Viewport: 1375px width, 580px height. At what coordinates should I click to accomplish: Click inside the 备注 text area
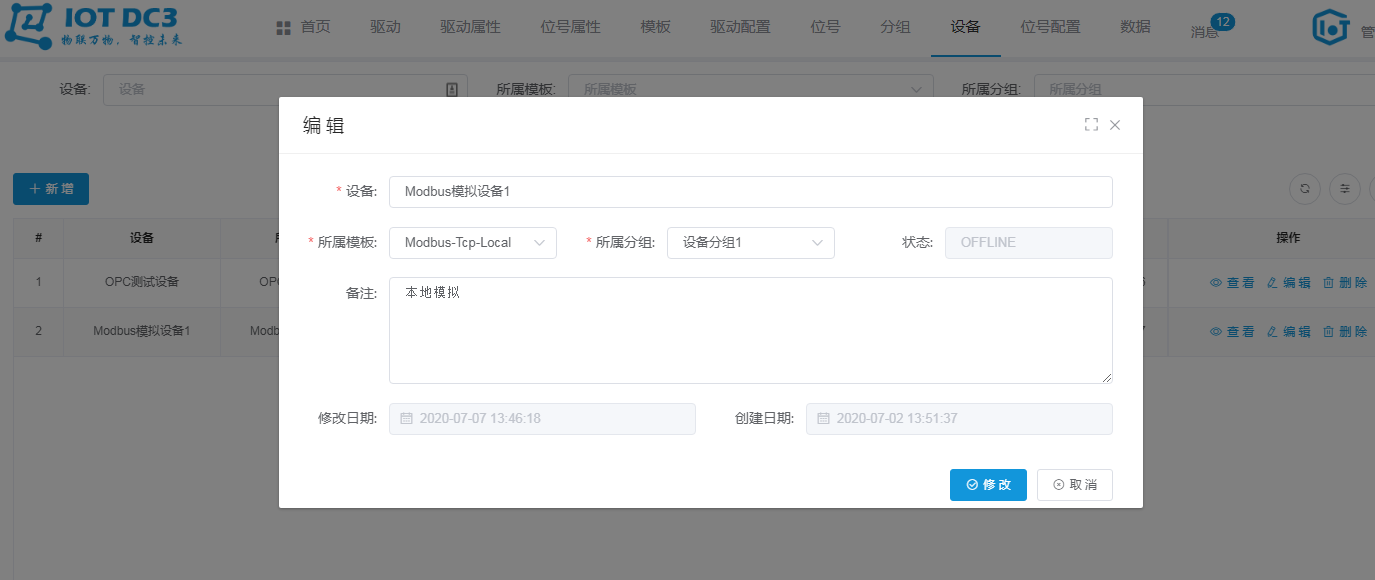coord(750,330)
